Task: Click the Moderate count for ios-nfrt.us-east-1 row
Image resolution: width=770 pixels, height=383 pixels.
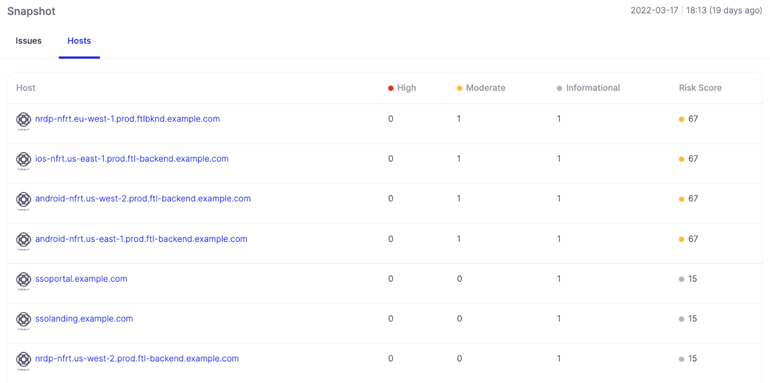Action: [459, 159]
